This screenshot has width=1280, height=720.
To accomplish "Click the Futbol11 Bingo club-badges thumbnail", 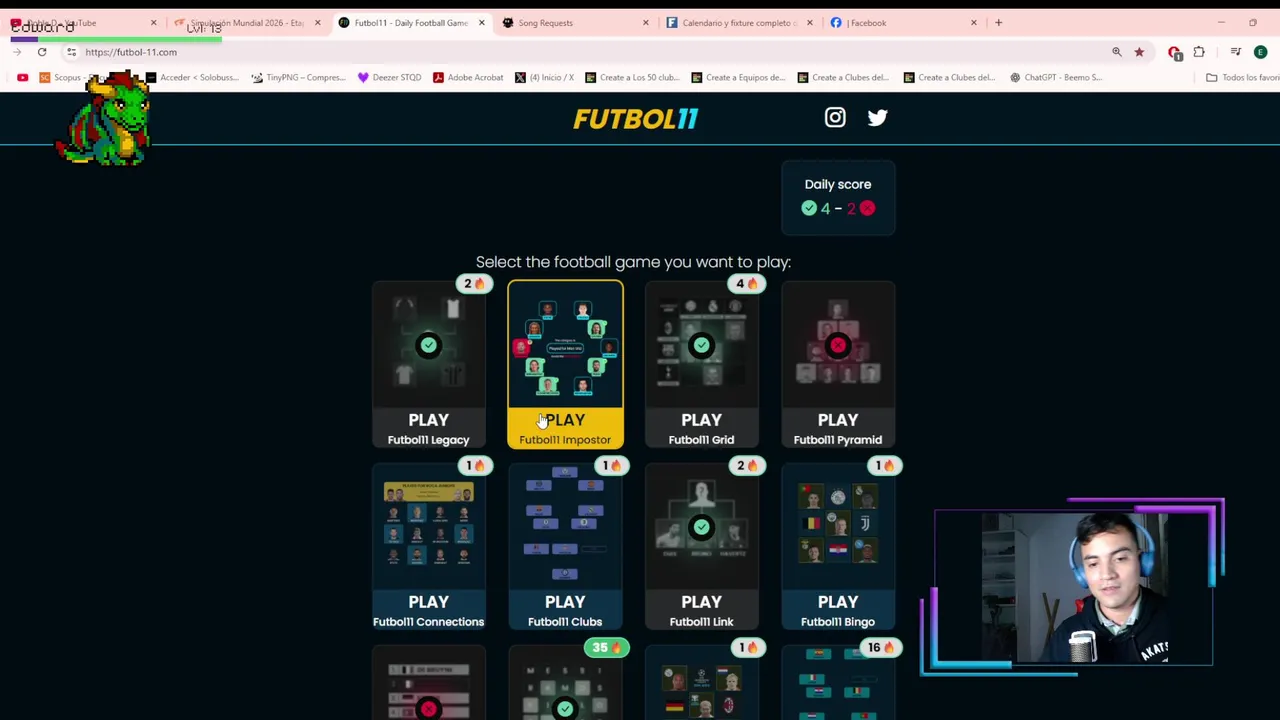I will click(x=838, y=527).
